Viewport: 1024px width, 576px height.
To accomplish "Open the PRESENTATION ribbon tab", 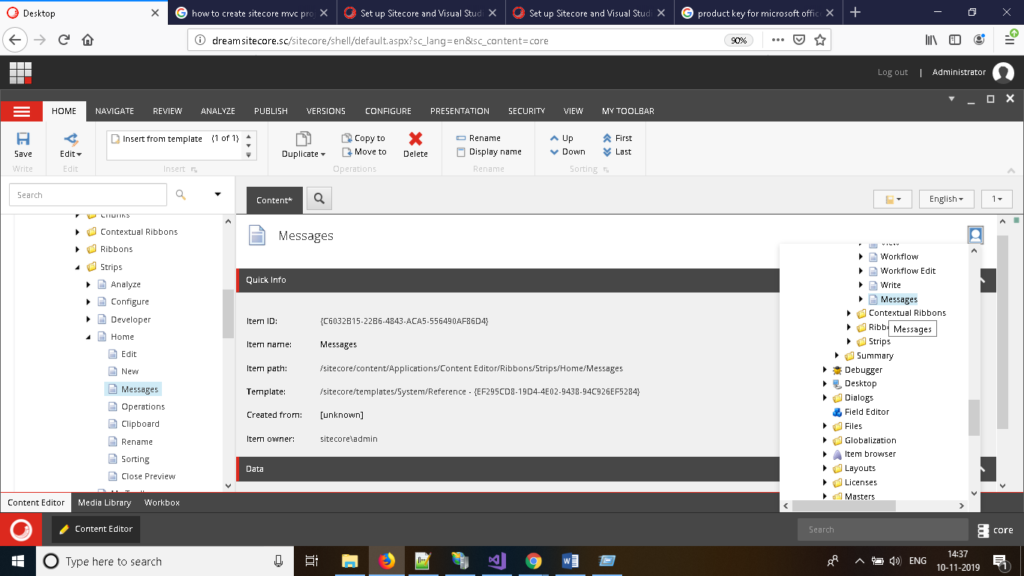I will [459, 111].
